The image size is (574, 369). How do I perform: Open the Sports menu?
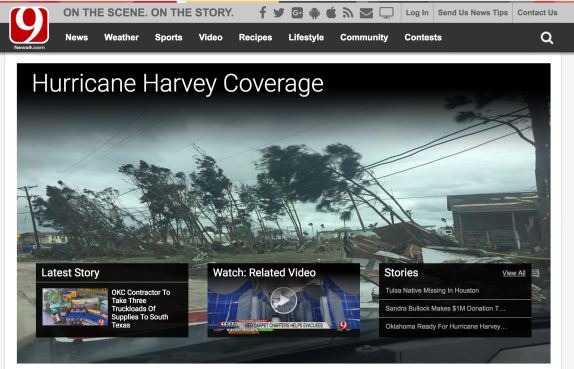click(168, 37)
